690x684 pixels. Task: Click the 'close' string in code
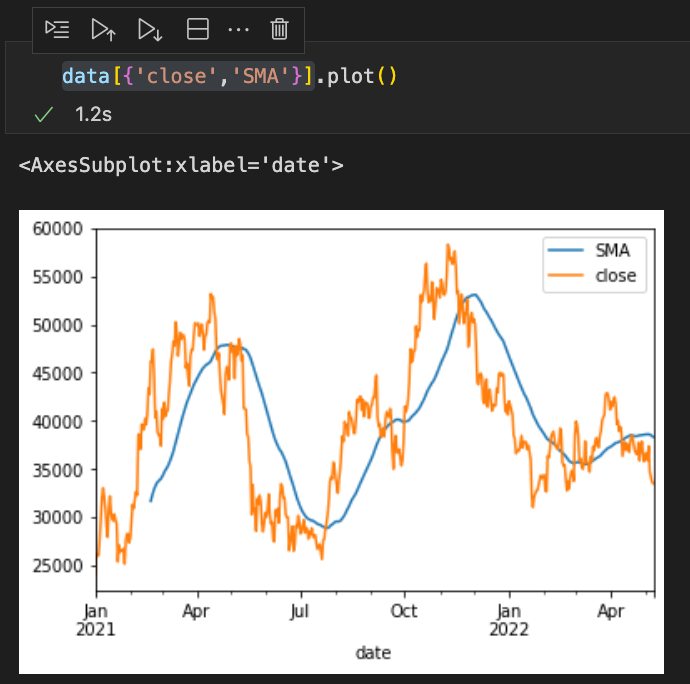click(x=176, y=76)
